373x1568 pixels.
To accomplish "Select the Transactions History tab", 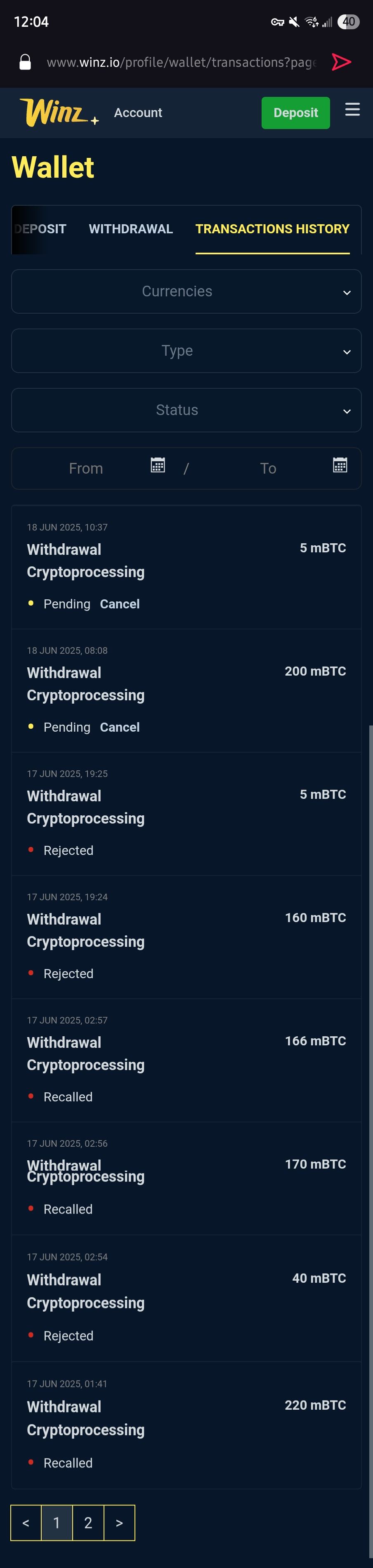I will click(x=272, y=229).
